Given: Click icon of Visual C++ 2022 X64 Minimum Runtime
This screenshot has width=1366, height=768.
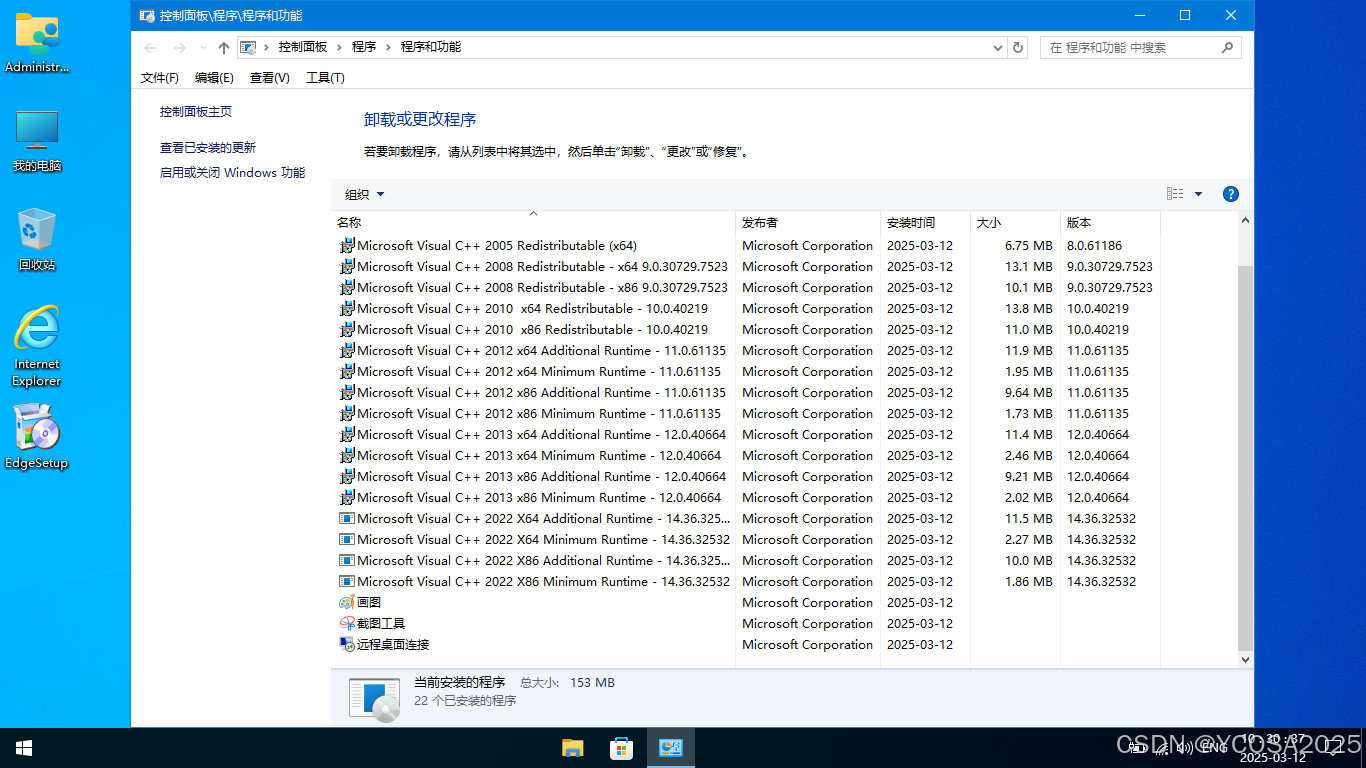Looking at the screenshot, I should pos(347,539).
